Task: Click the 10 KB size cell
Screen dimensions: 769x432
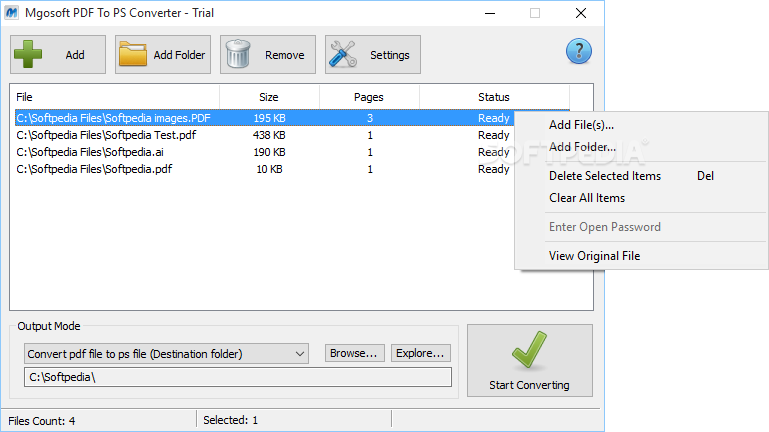Action: [x=269, y=169]
